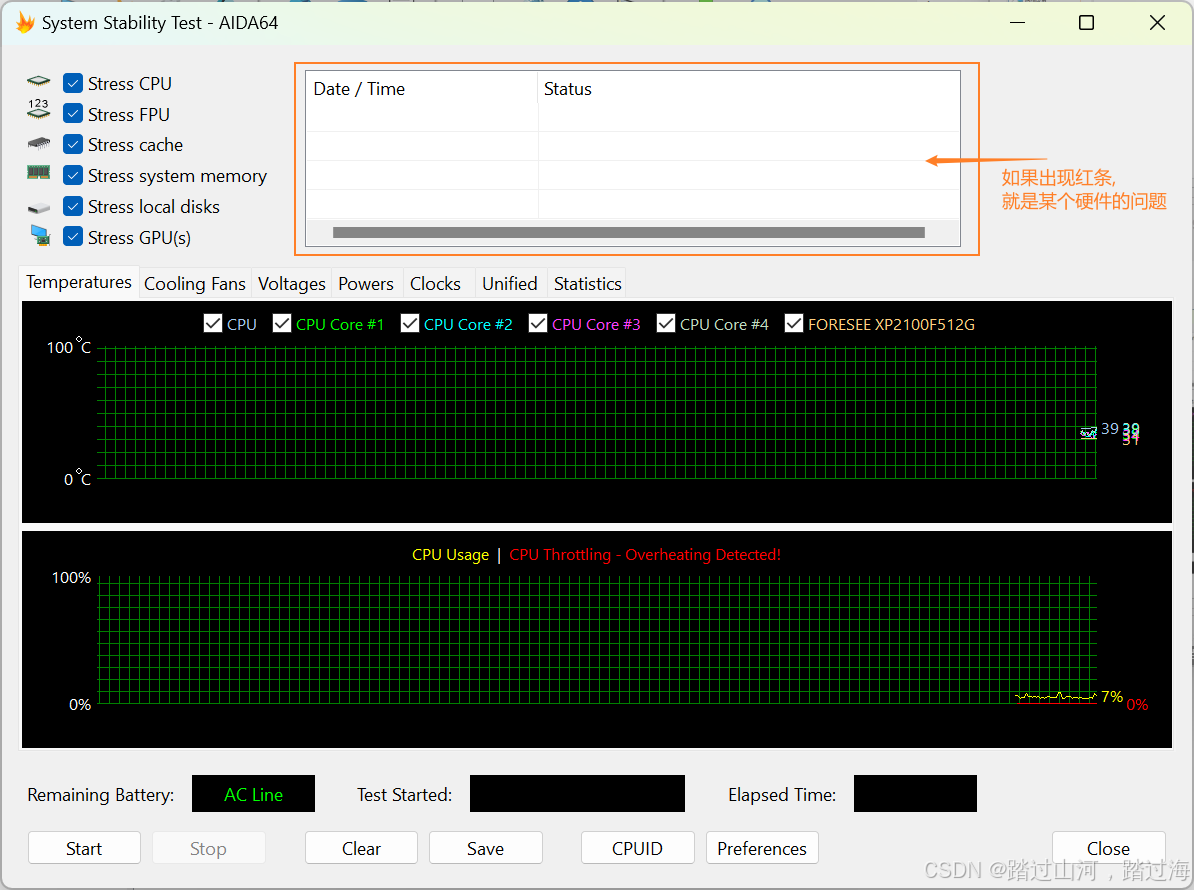Screen dimensions: 1194x890
Task: Toggle FORESEE XP2100F512G disk temperature checkbox
Action: (x=793, y=324)
